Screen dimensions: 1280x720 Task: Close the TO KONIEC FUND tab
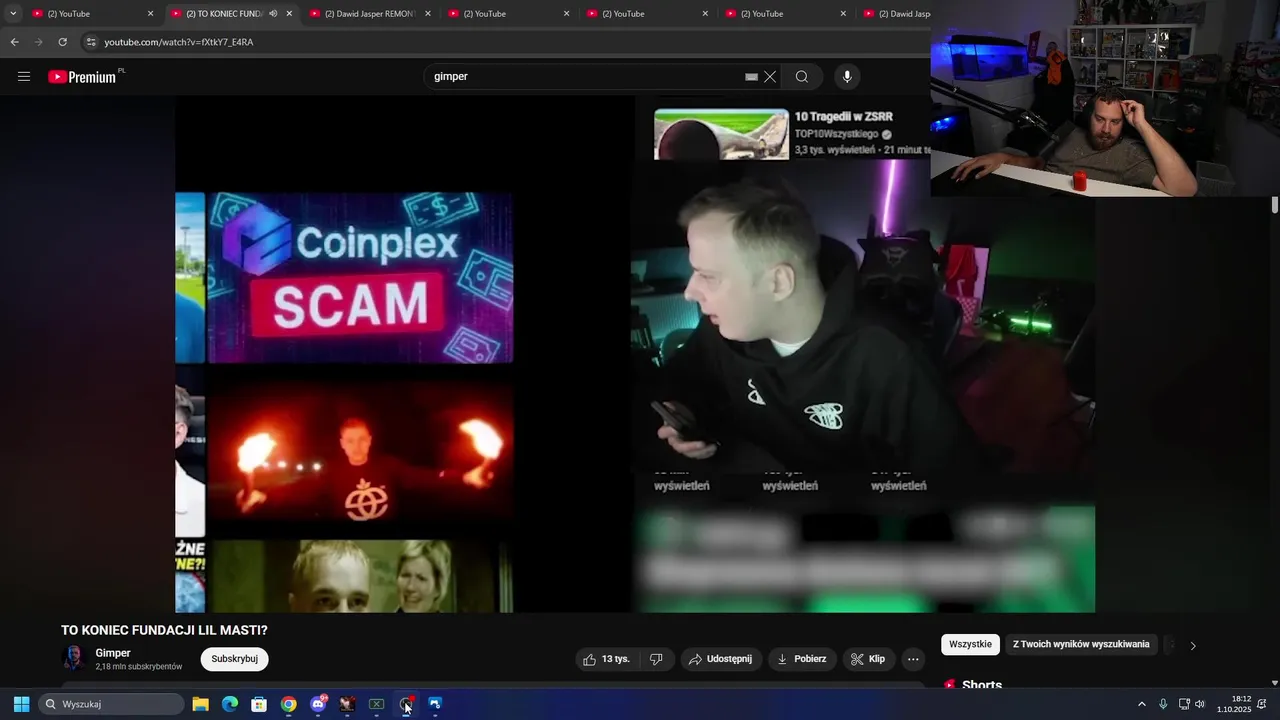(x=290, y=14)
